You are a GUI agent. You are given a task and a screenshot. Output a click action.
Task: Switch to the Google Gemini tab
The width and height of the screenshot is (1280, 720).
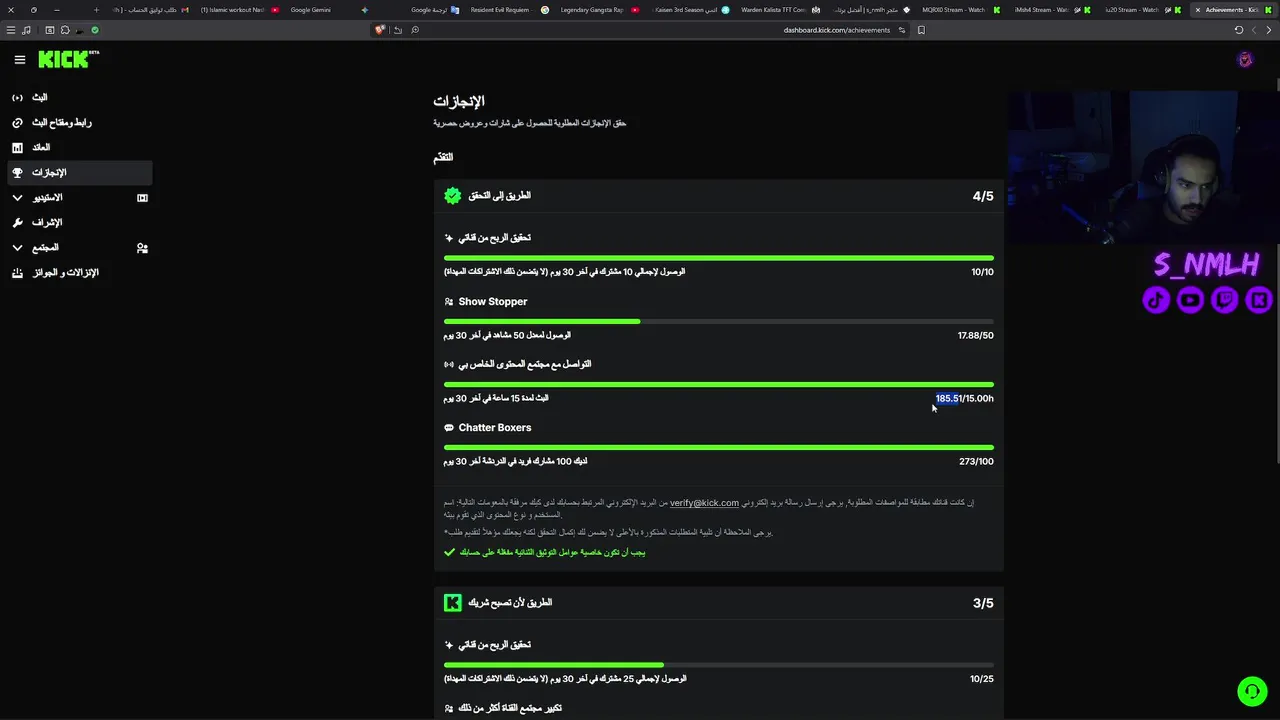click(310, 10)
